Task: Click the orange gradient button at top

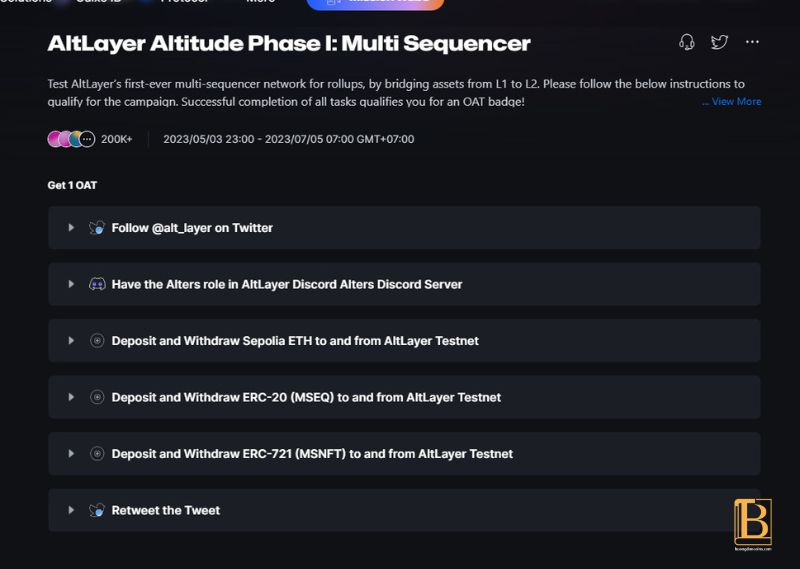Action: pyautogui.click(x=375, y=4)
